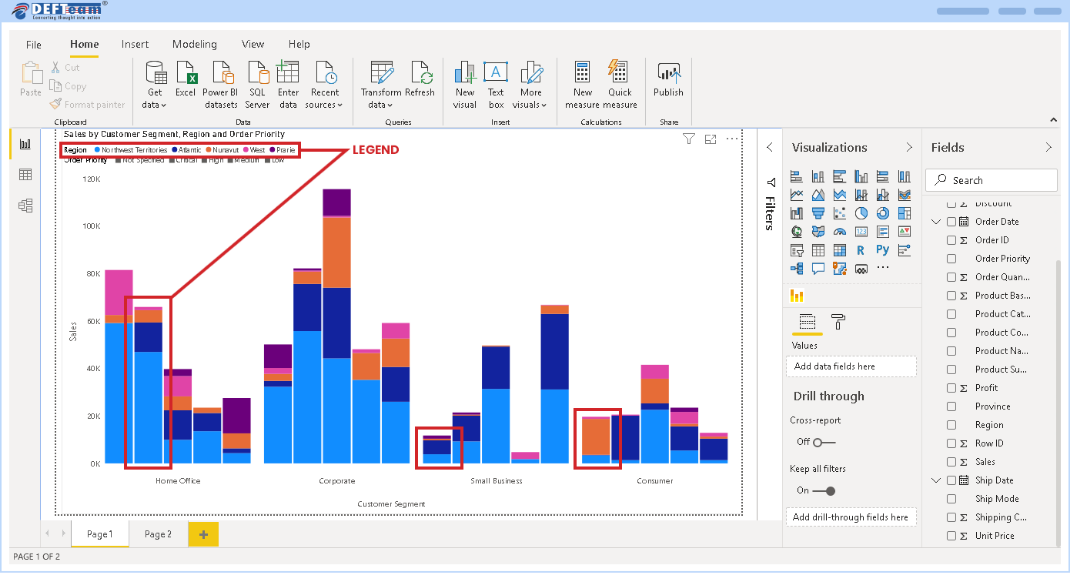The height and width of the screenshot is (573, 1070).
Task: Click the SQL Server icon
Action: pos(258,74)
